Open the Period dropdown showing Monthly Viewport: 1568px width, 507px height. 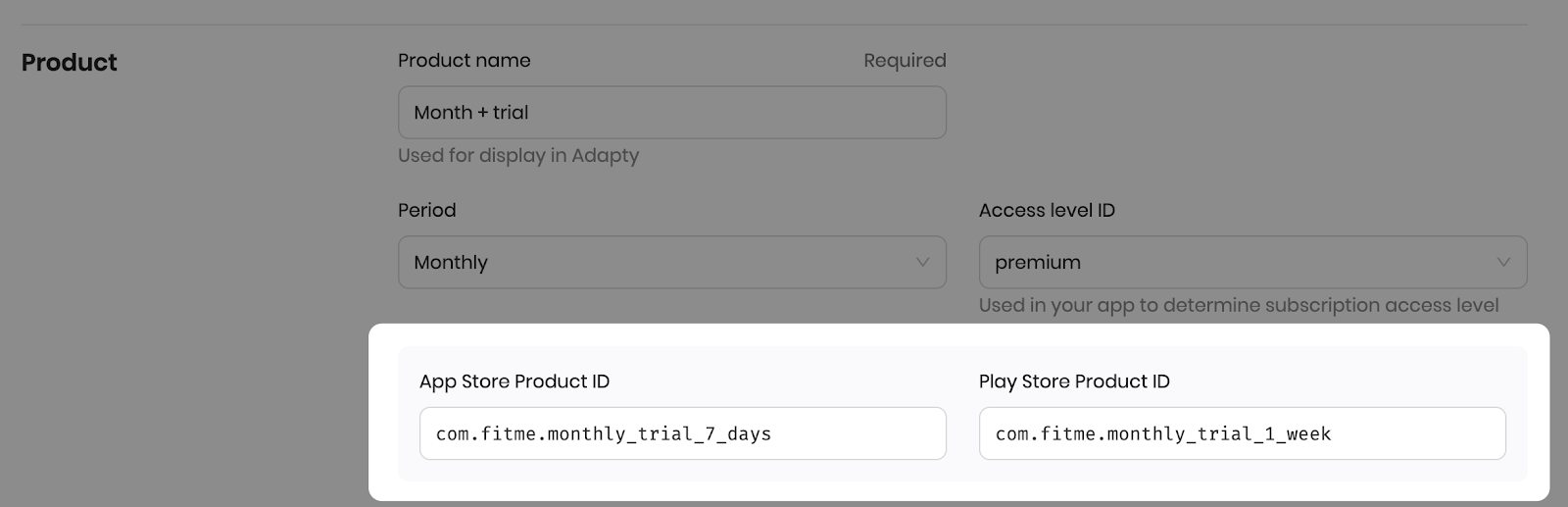tap(671, 262)
